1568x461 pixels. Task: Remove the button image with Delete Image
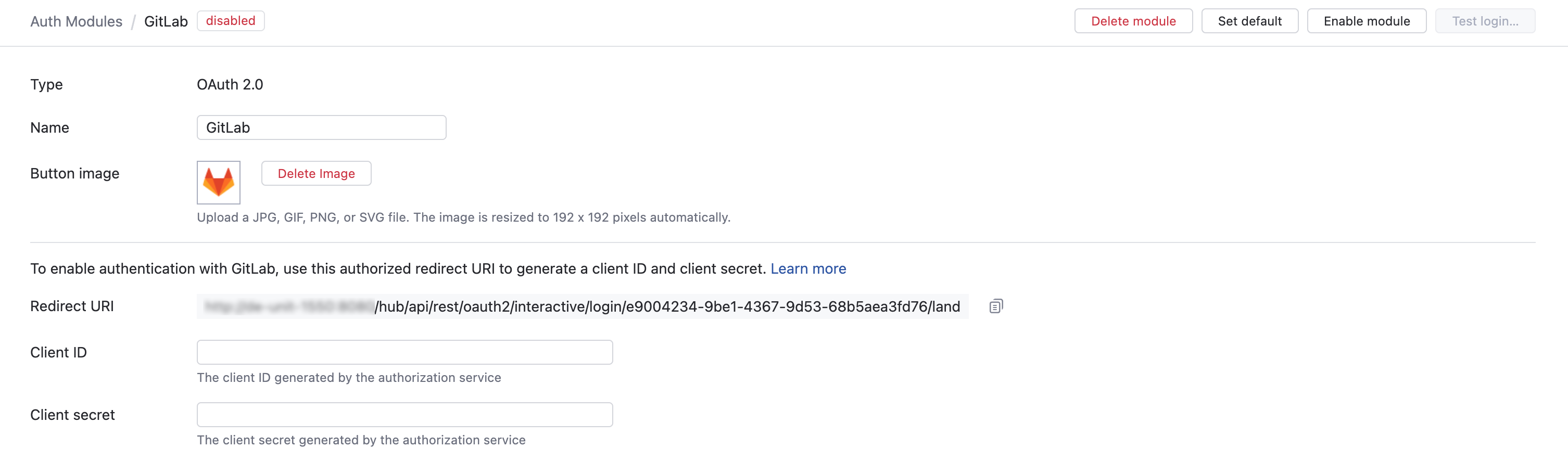pyautogui.click(x=316, y=173)
